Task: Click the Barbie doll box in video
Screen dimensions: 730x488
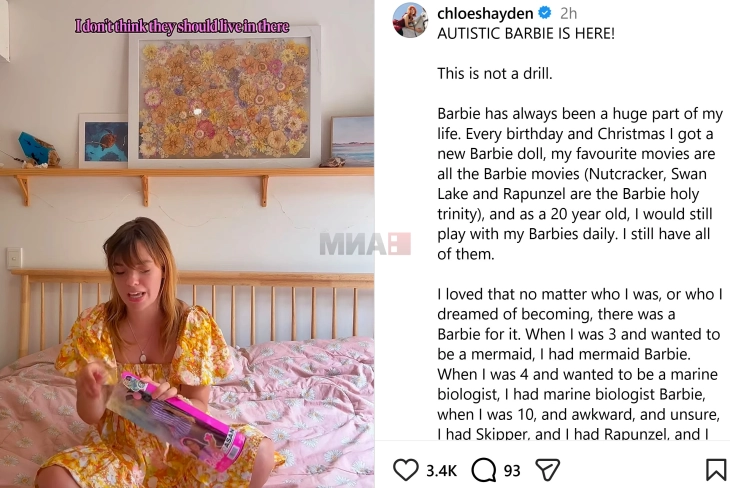Action: 182,419
